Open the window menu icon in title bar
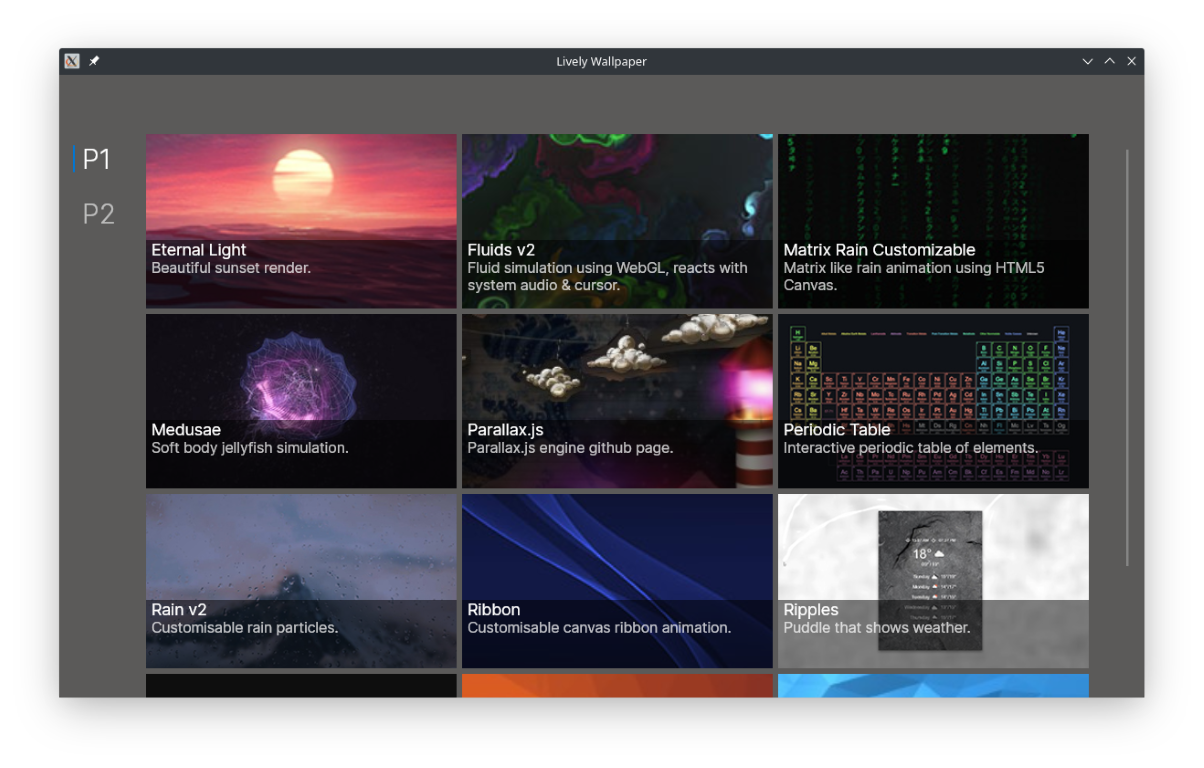The image size is (1204, 768). coord(72,61)
